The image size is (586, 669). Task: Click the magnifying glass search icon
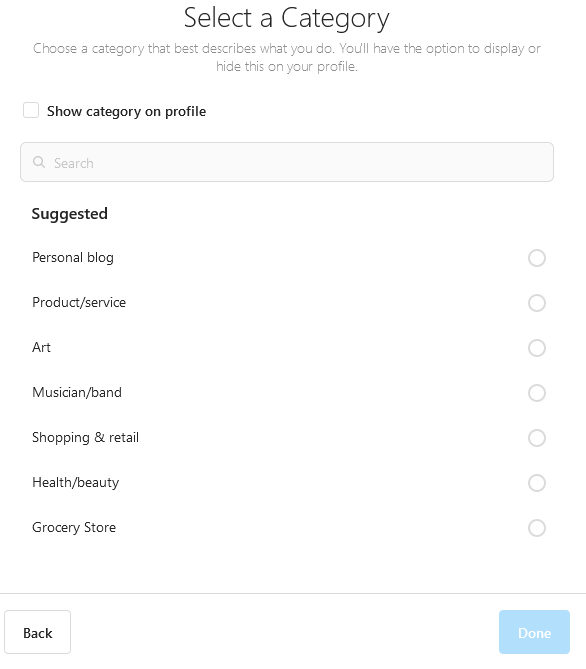39,162
